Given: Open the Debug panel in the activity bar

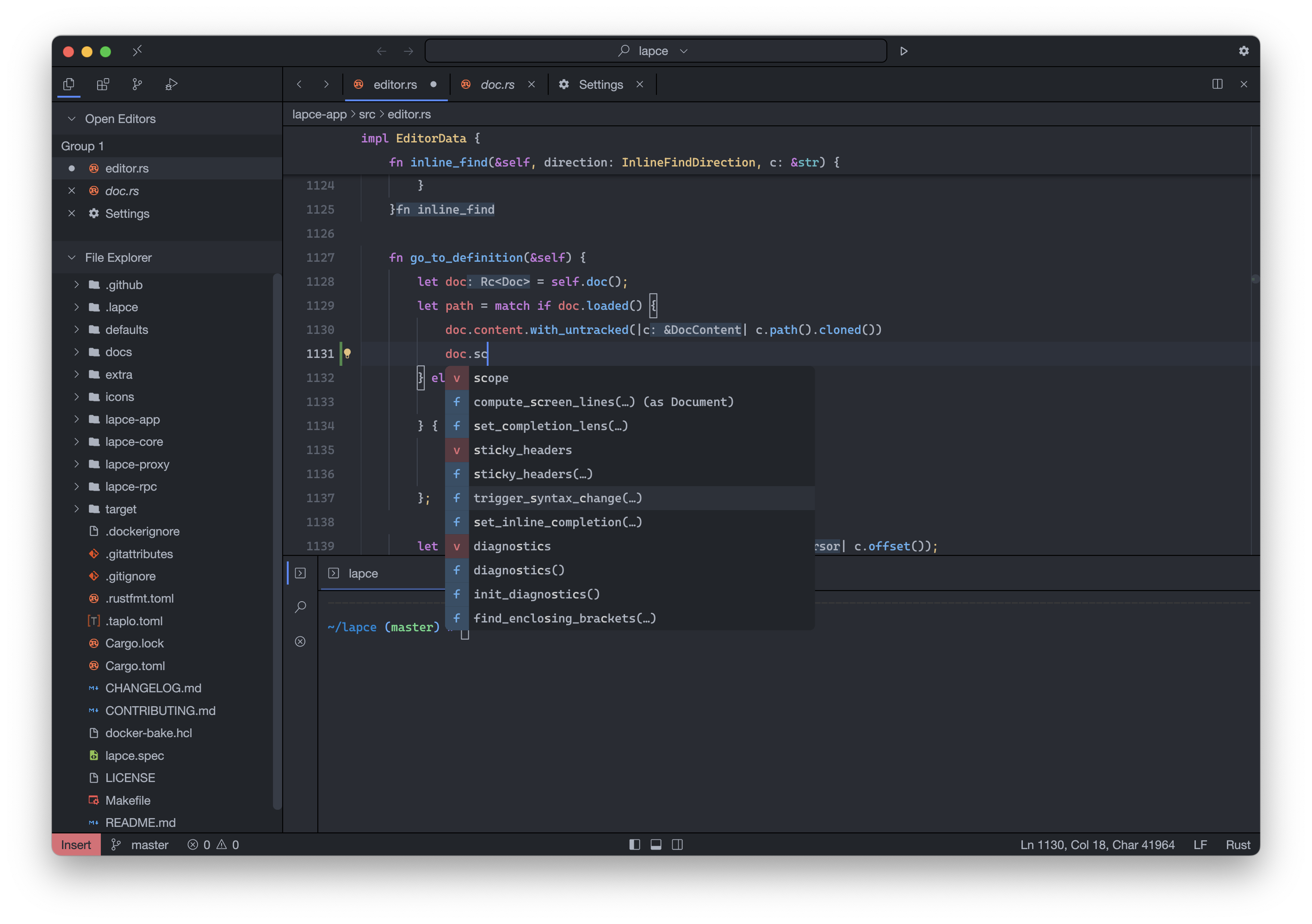Looking at the screenshot, I should click(x=170, y=84).
